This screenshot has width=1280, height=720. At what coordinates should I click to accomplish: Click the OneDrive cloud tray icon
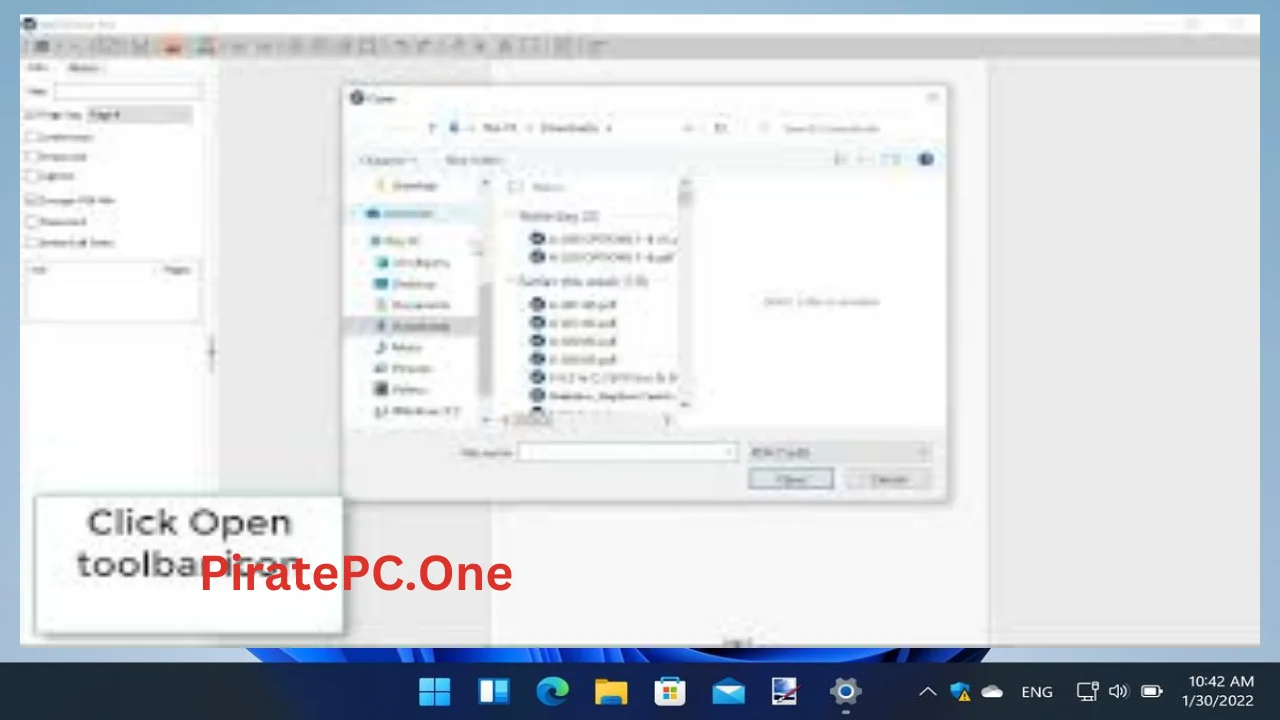coord(992,691)
